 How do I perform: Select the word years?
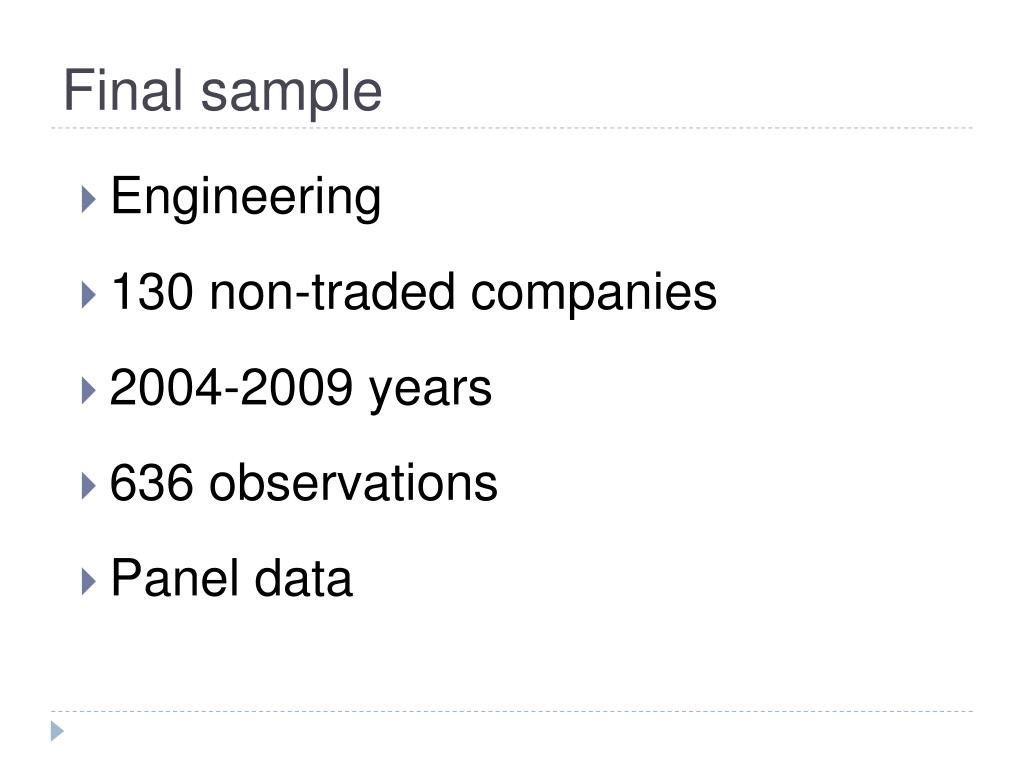pos(430,392)
